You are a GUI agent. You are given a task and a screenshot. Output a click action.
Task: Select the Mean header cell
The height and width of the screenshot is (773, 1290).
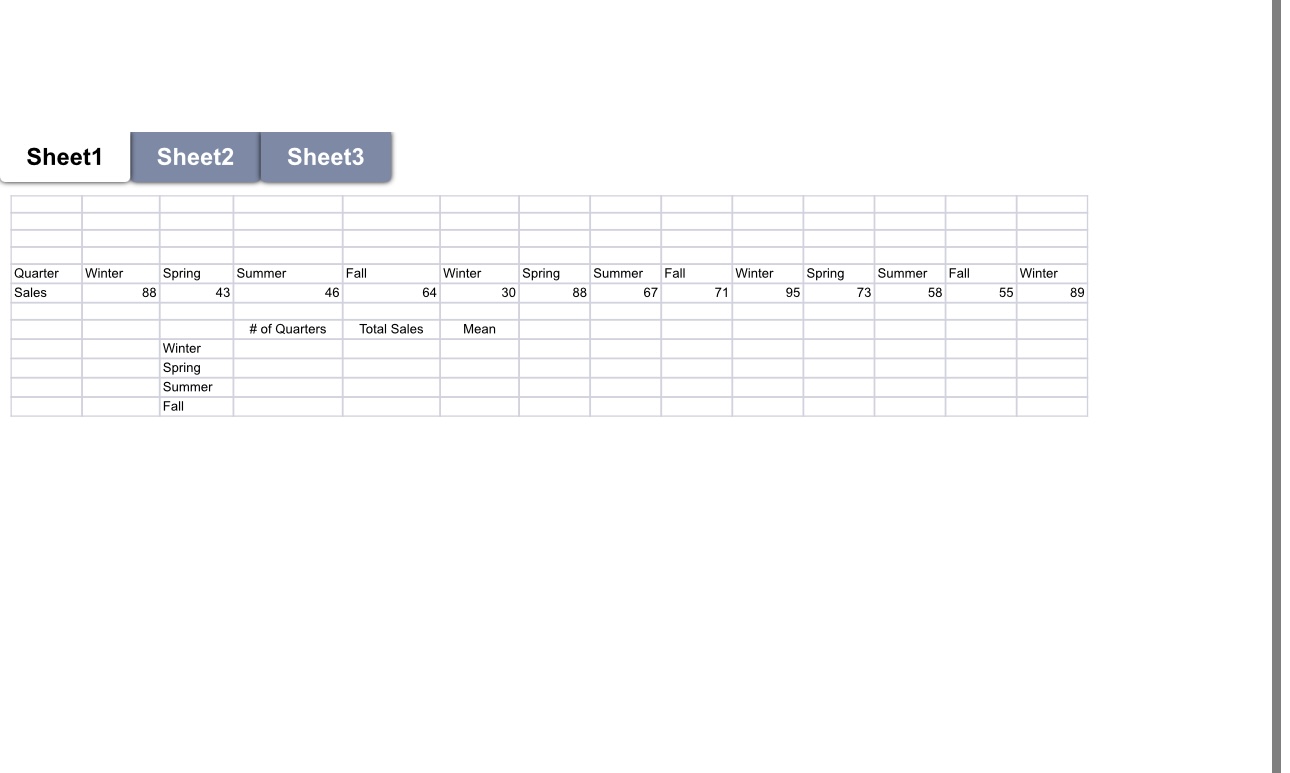pos(479,328)
